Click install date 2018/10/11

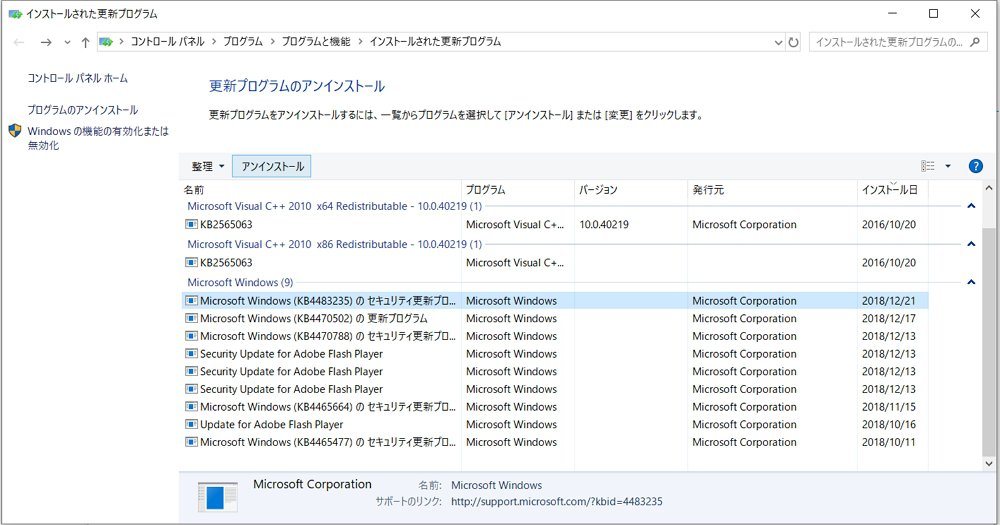[x=888, y=442]
